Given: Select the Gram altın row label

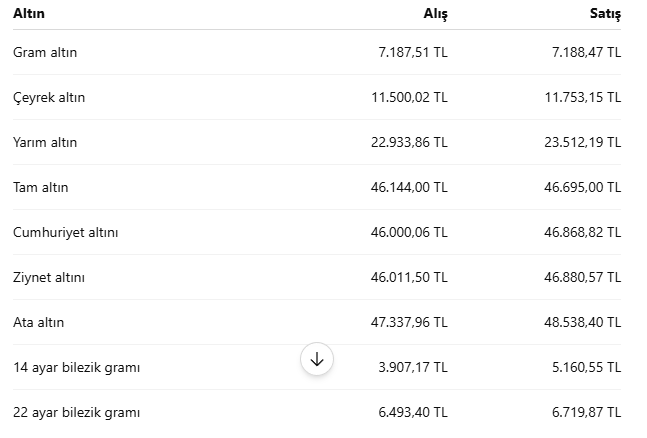Looking at the screenshot, I should tap(45, 52).
